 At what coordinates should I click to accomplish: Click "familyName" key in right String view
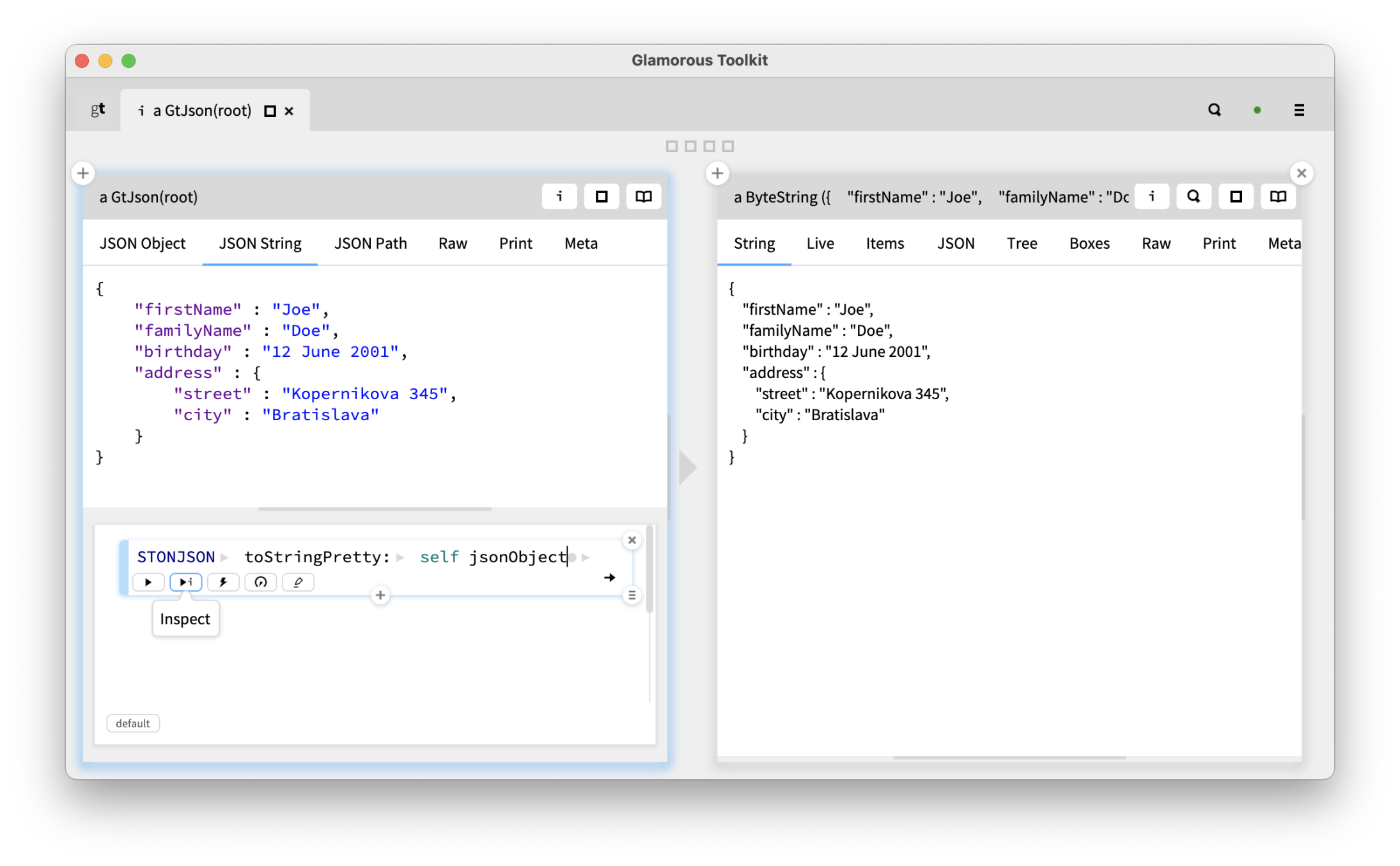pos(790,331)
